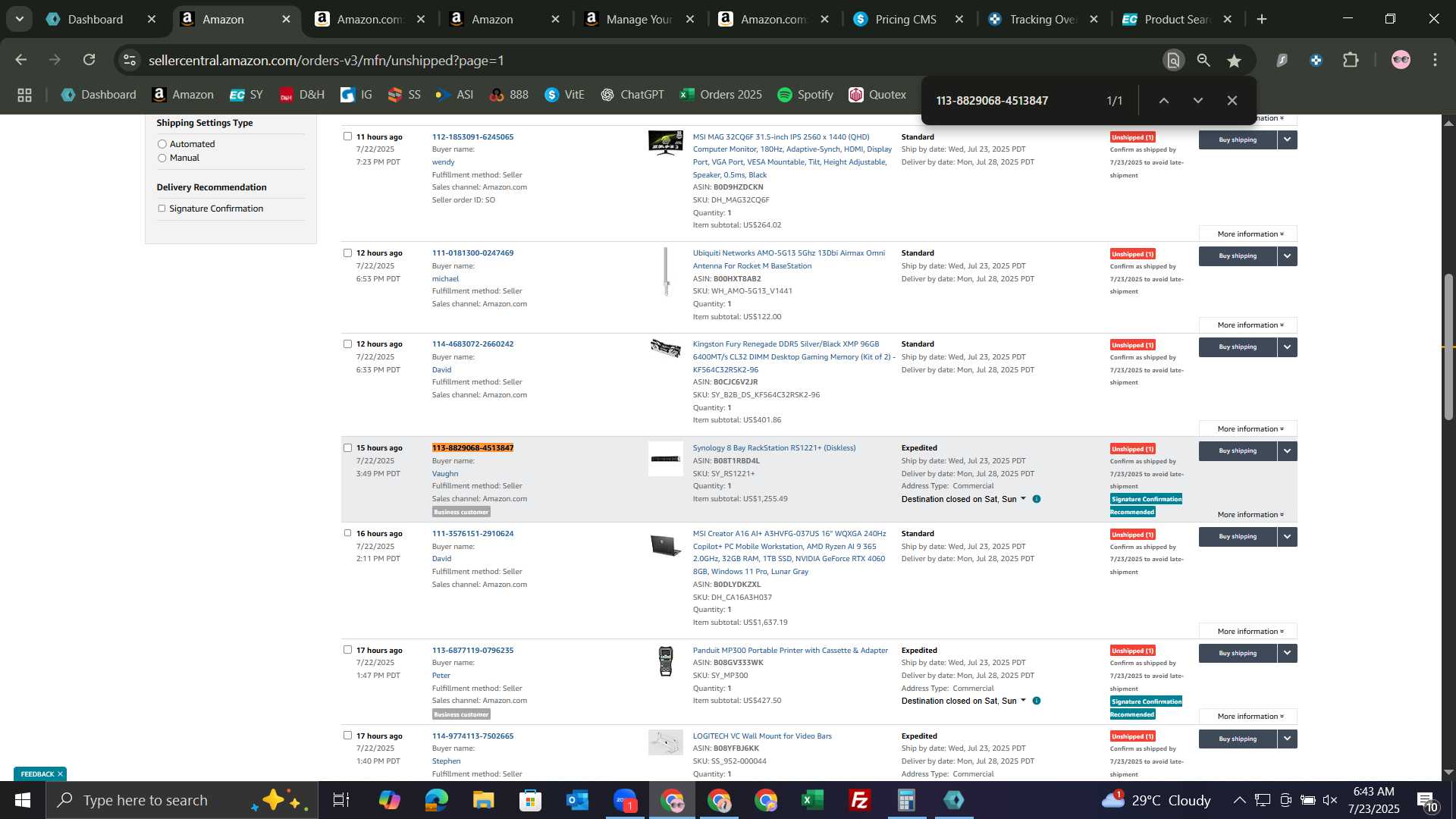Open Outlook from taskbar
The height and width of the screenshot is (819, 1456).
(578, 800)
